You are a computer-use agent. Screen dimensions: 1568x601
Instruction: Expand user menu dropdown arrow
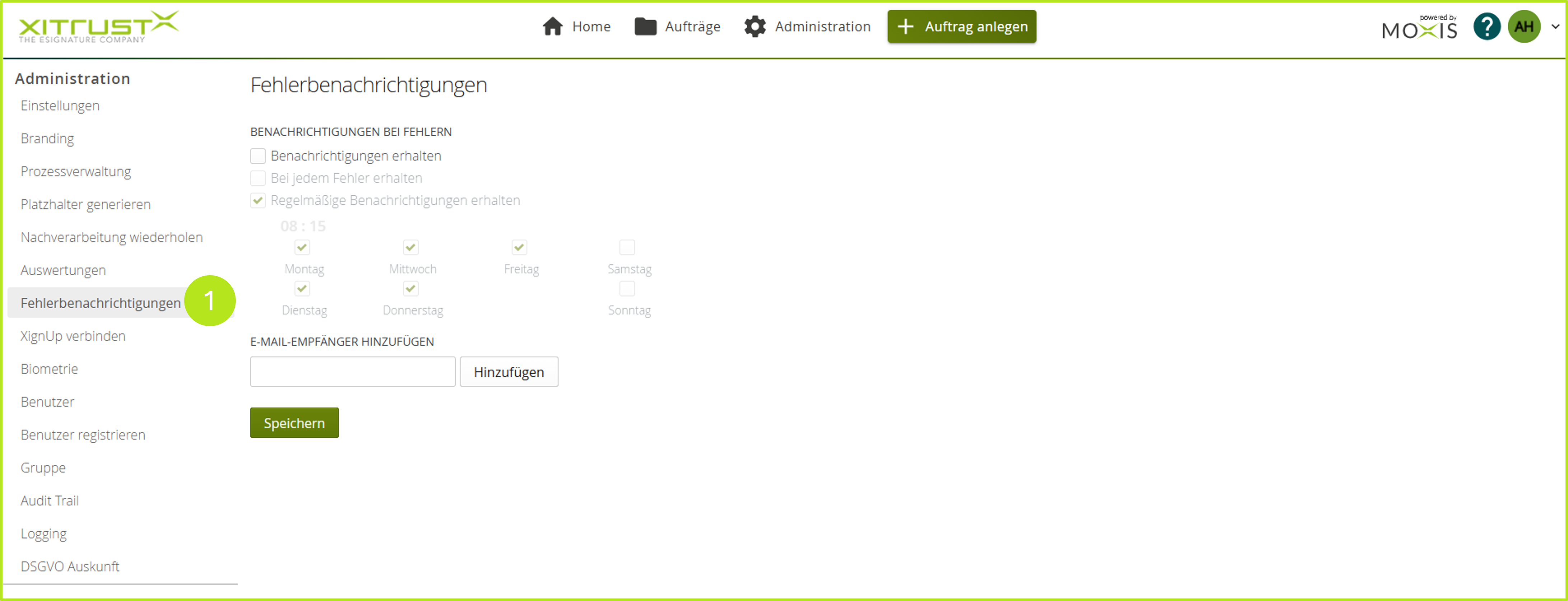coord(1555,27)
